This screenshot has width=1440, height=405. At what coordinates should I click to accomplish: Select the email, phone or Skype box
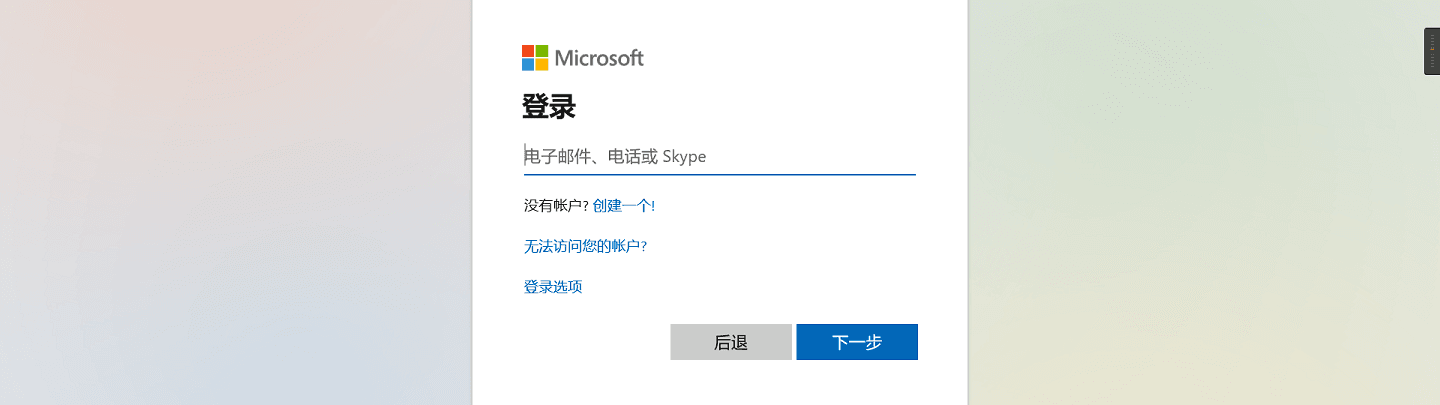(x=719, y=156)
